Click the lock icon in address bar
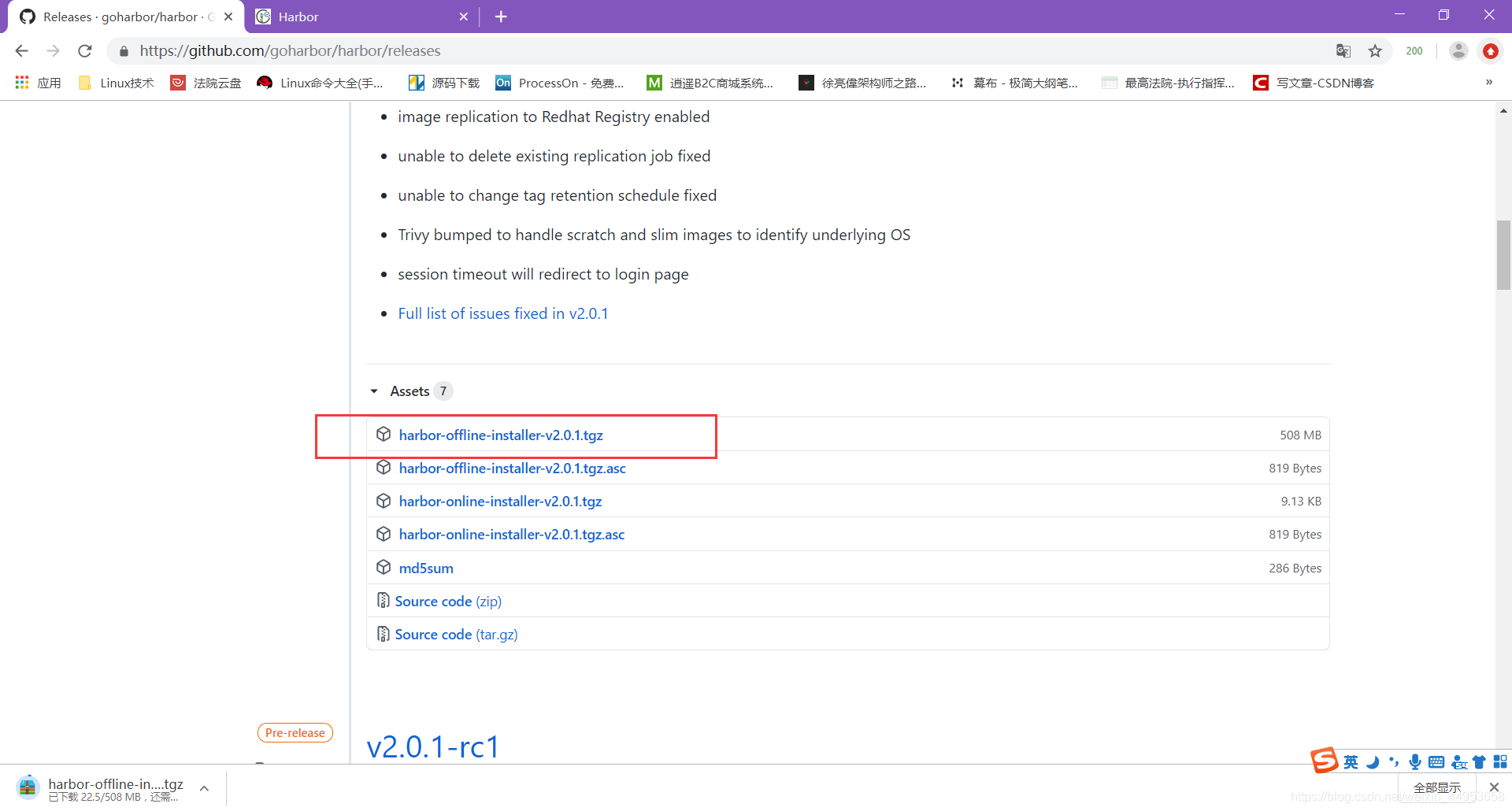The image size is (1512, 811). 124,51
